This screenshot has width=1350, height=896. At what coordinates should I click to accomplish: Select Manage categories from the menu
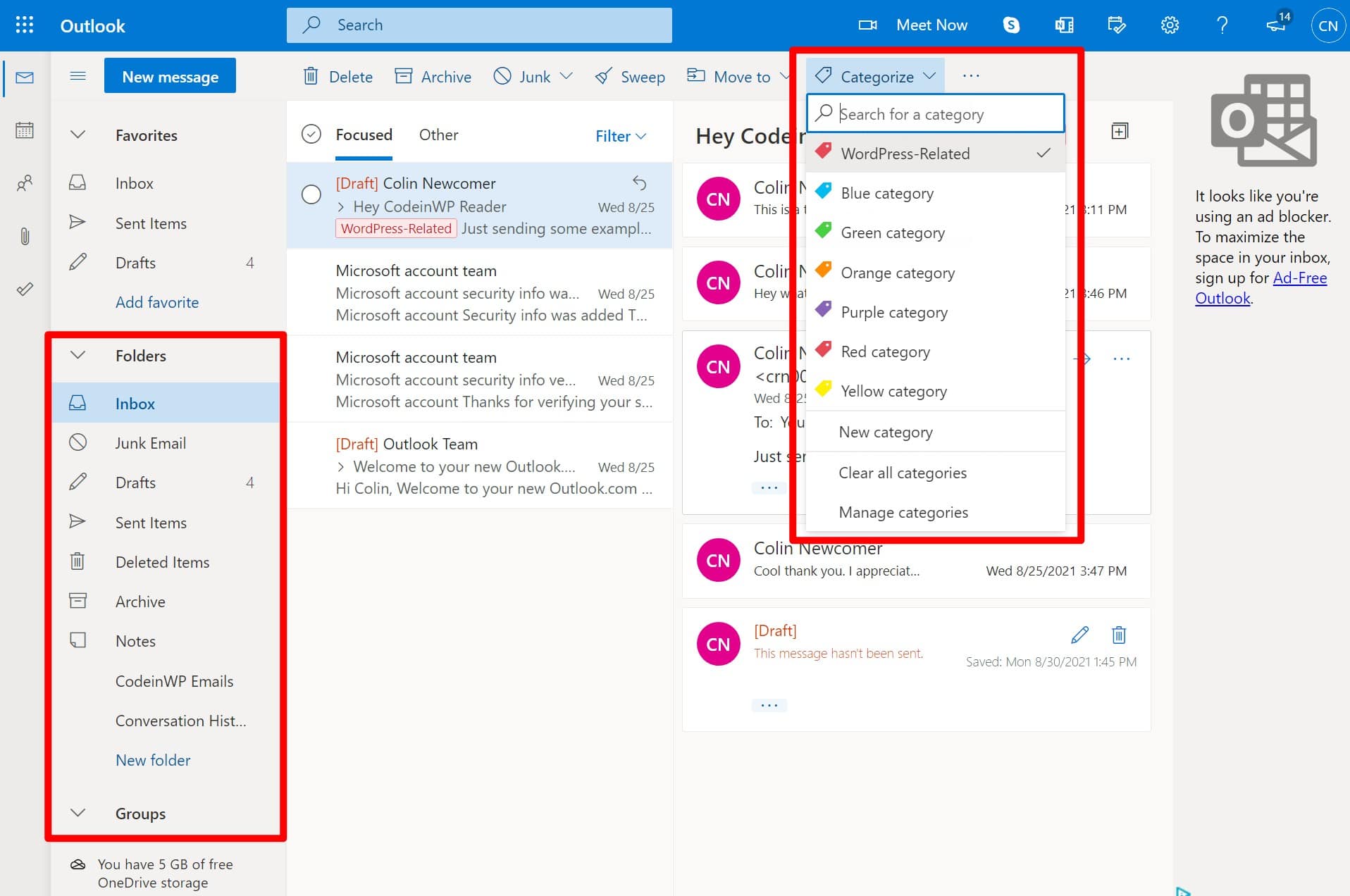pyautogui.click(x=903, y=512)
